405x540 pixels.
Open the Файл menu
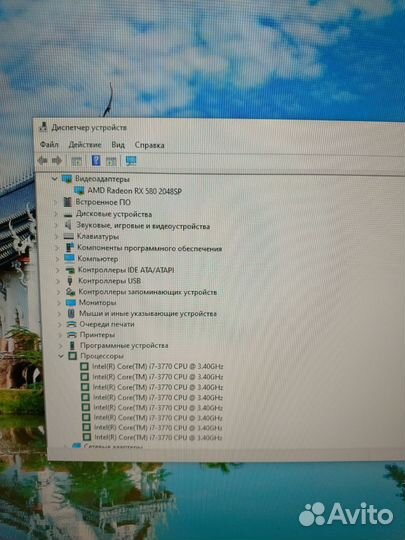pyautogui.click(x=49, y=144)
